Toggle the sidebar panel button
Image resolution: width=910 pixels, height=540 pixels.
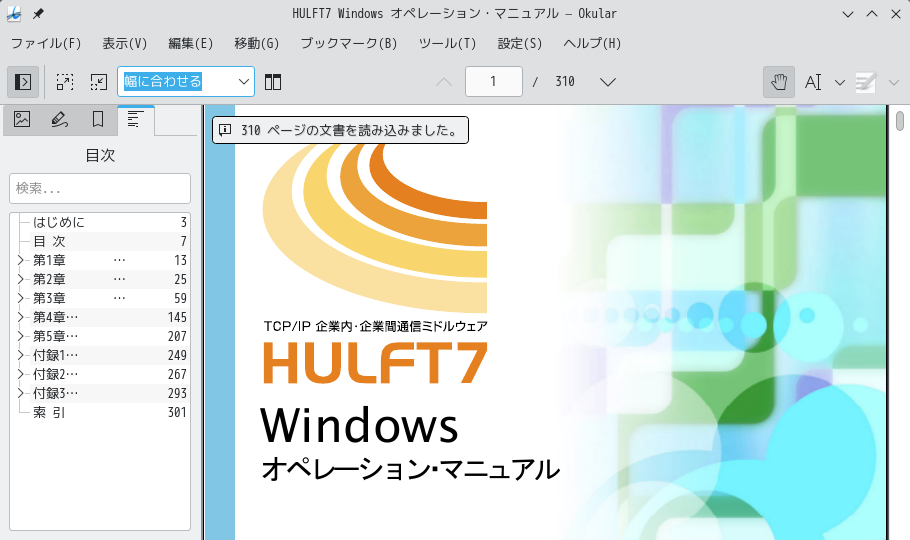click(23, 82)
